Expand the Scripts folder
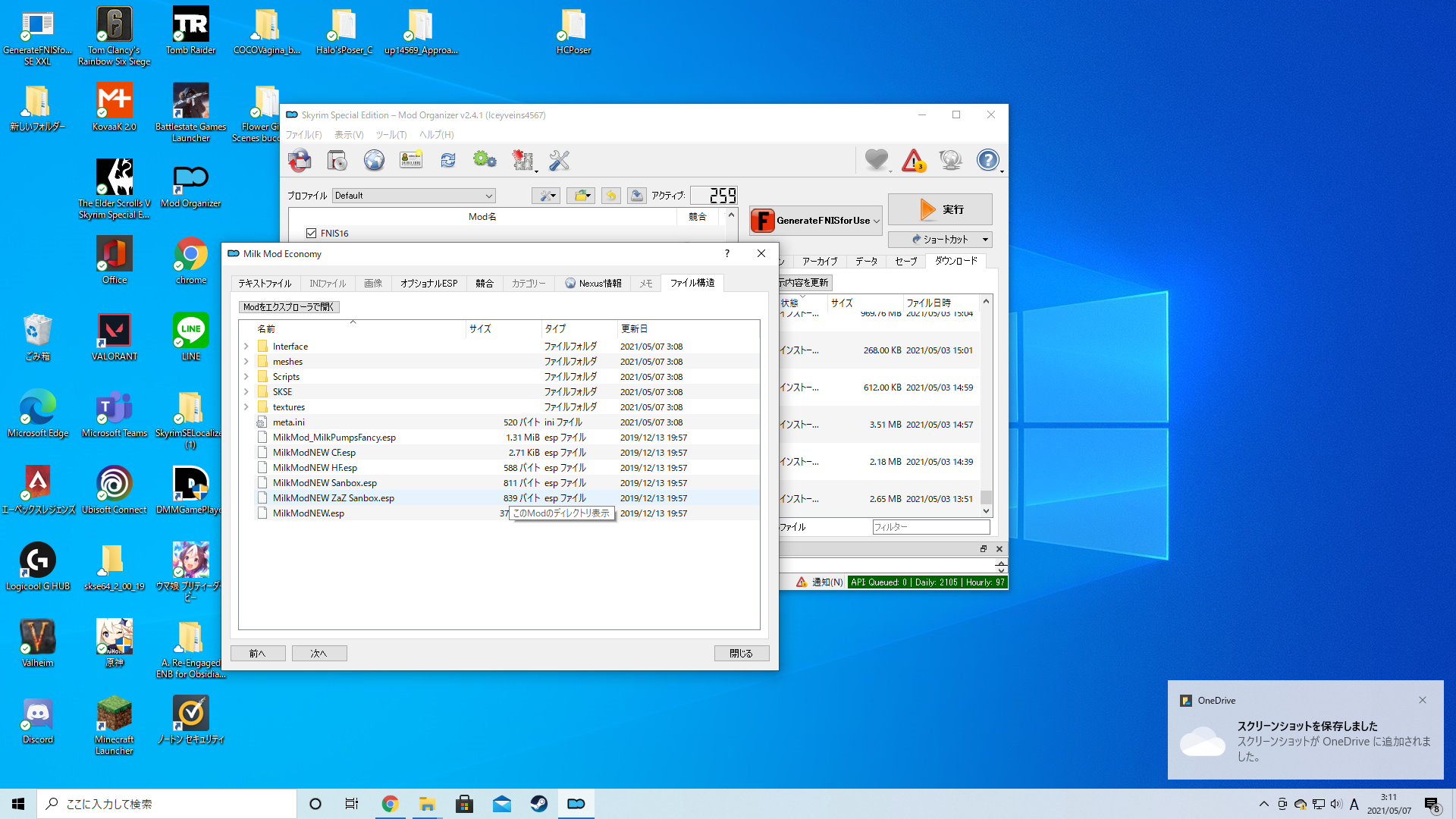Viewport: 1456px width, 819px height. click(246, 377)
